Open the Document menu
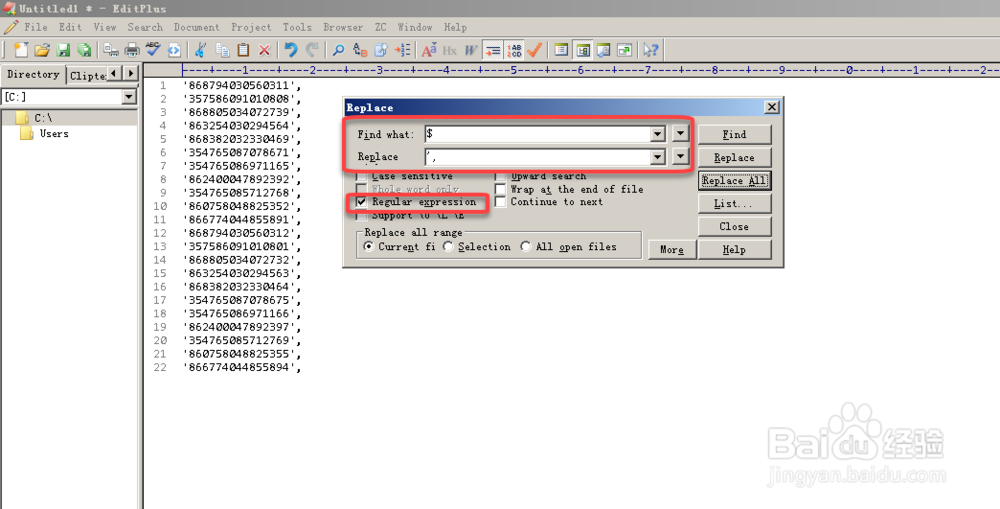Viewport: 1000px width, 509px height. [x=196, y=27]
